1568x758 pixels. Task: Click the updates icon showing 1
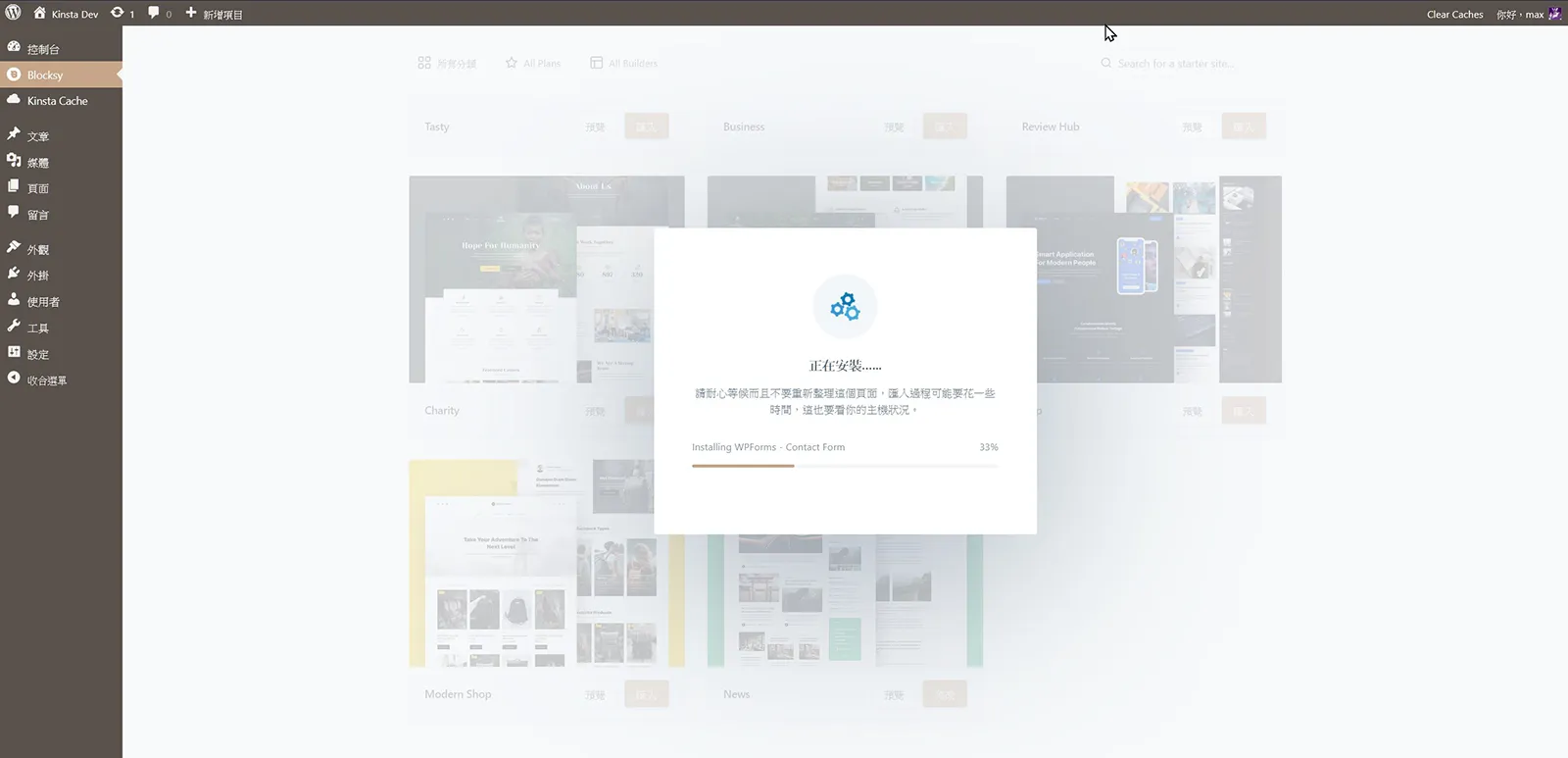pyautogui.click(x=118, y=14)
